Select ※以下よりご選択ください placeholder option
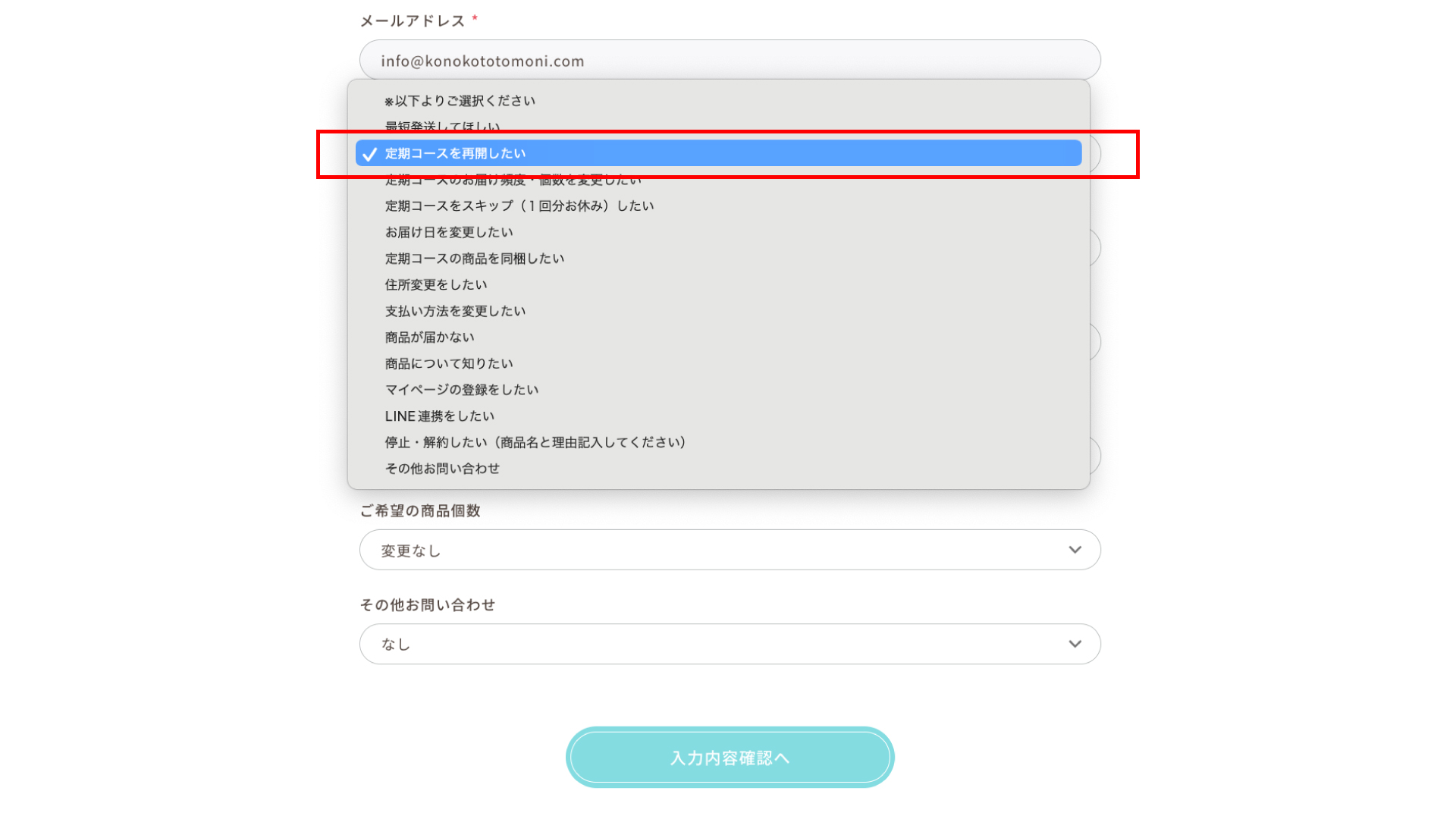1456x819 pixels. (718, 101)
